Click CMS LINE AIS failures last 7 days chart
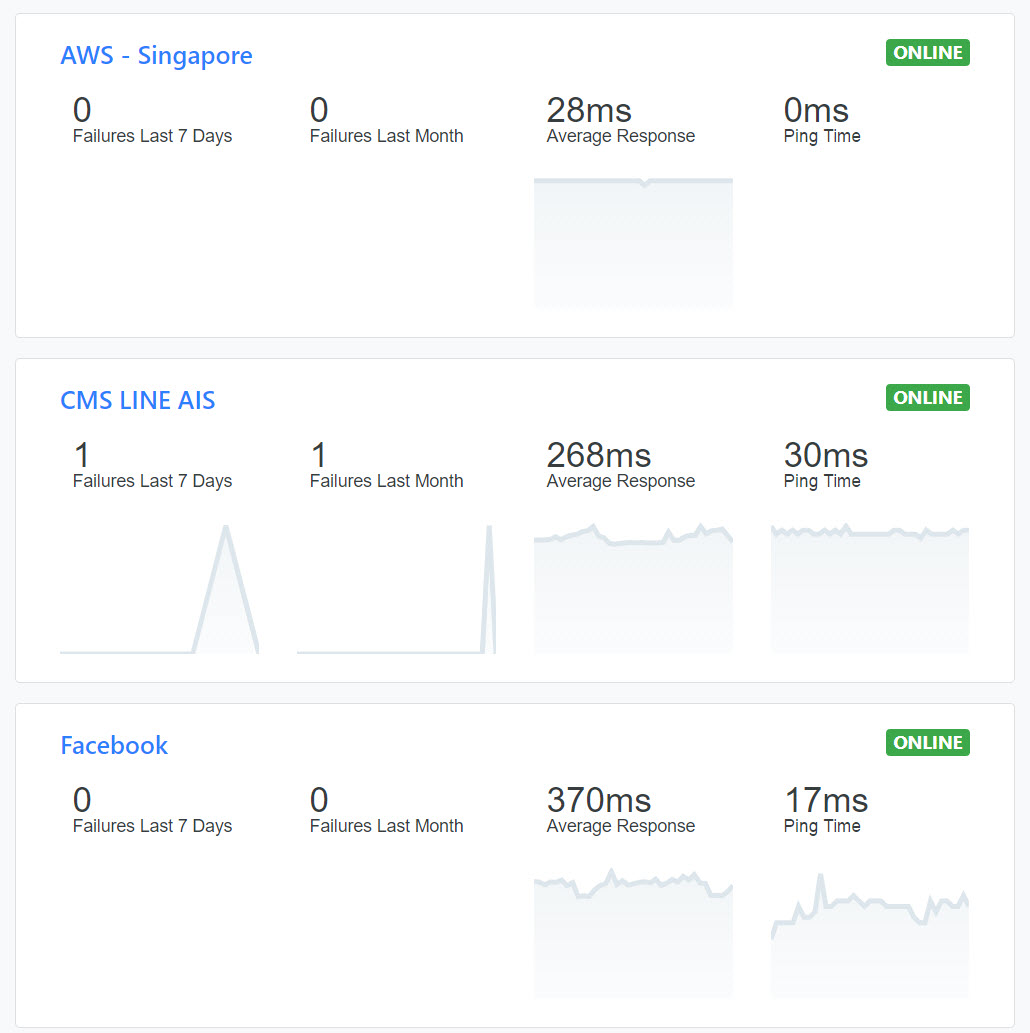This screenshot has height=1033, width=1030. [x=159, y=588]
